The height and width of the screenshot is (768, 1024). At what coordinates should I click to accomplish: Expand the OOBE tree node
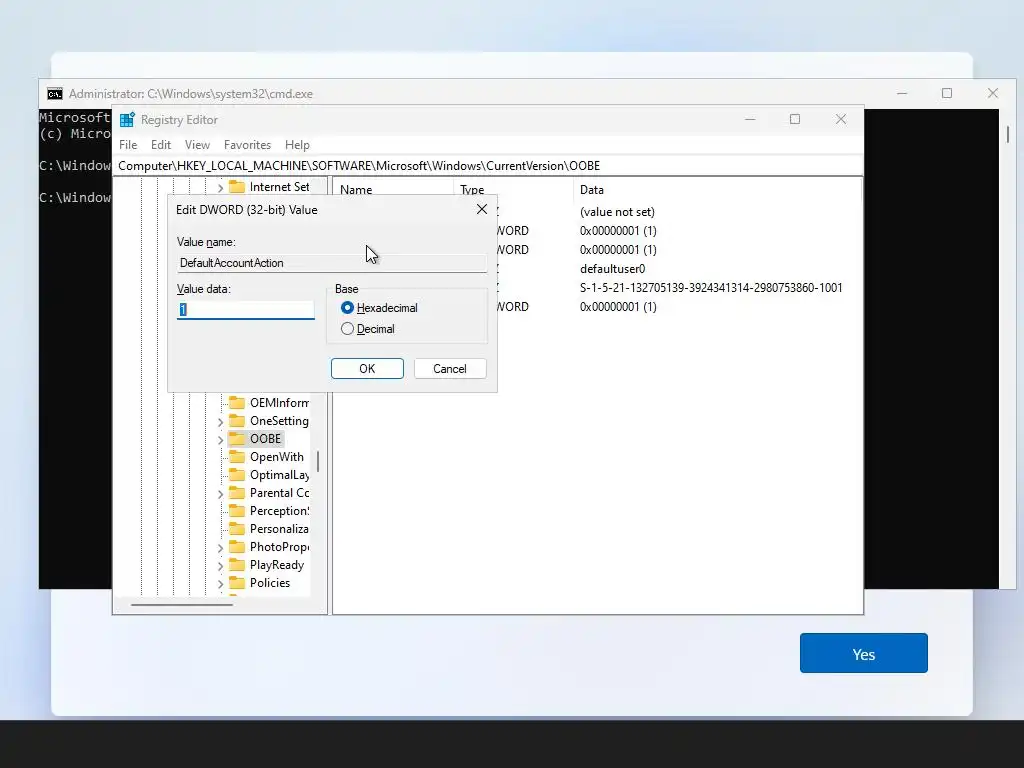point(220,440)
